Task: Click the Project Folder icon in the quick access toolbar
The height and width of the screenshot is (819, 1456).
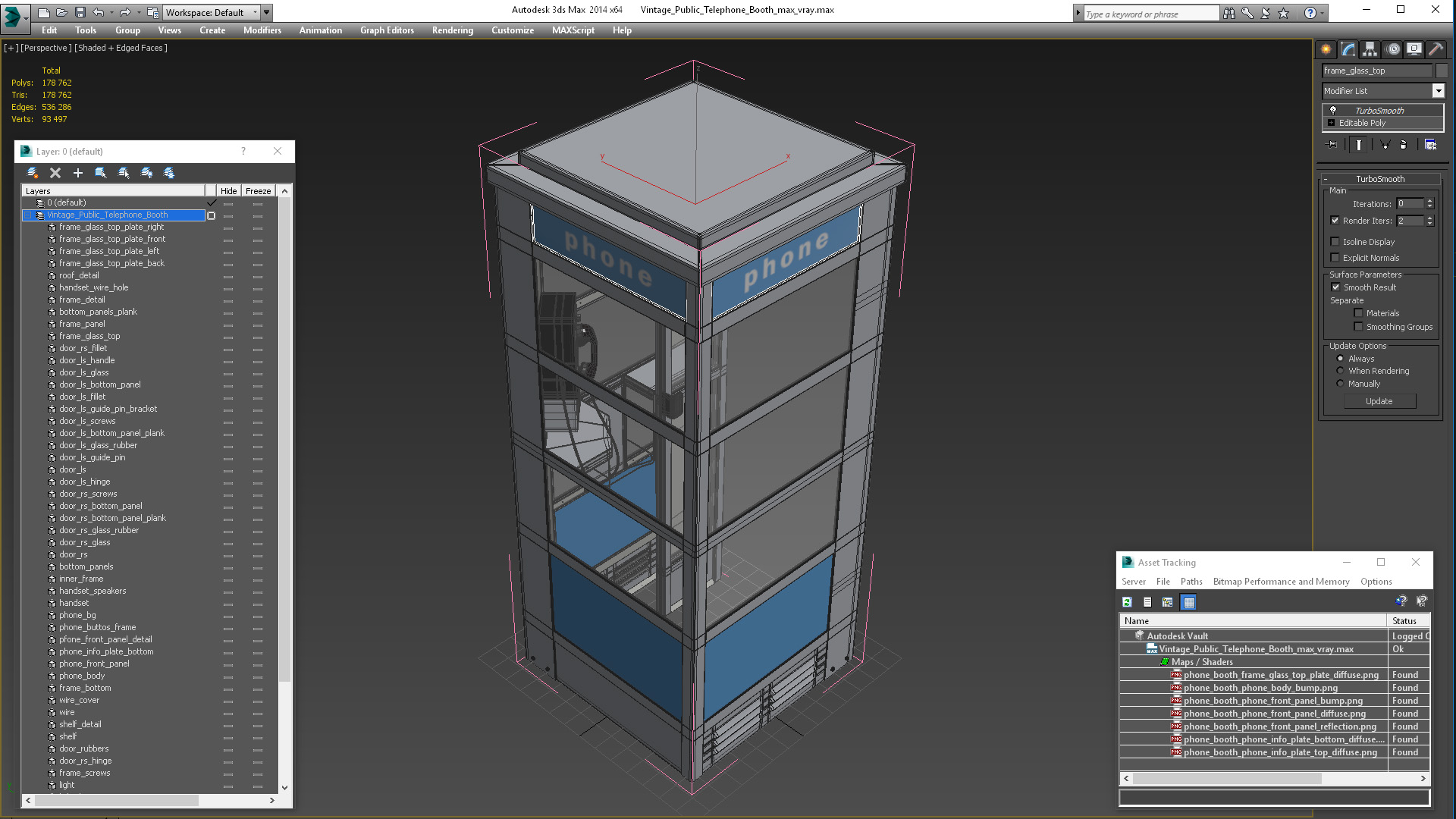Action: [152, 12]
